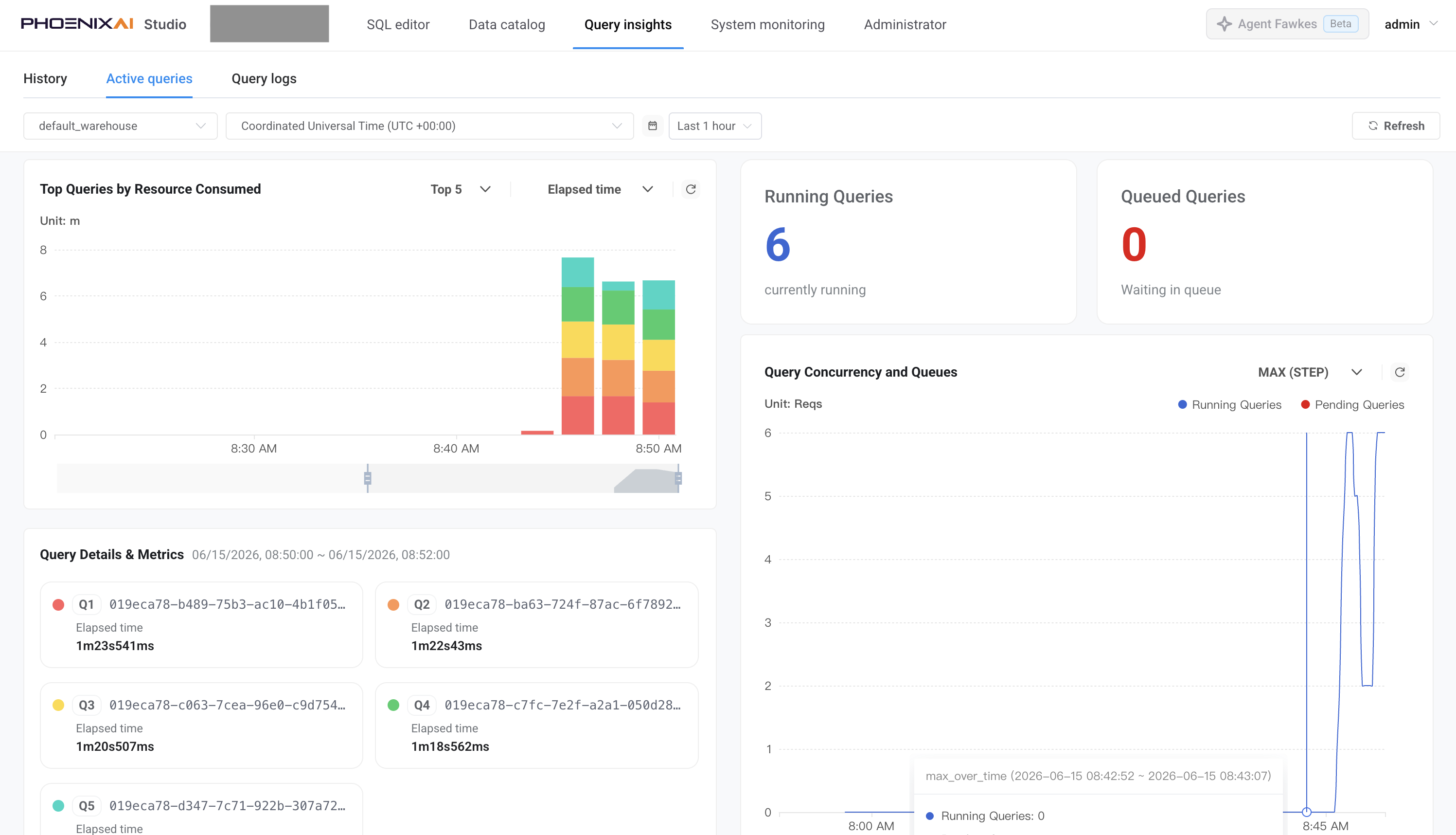This screenshot has width=1456, height=835.
Task: Select Query insights in navigation
Action: (x=628, y=24)
